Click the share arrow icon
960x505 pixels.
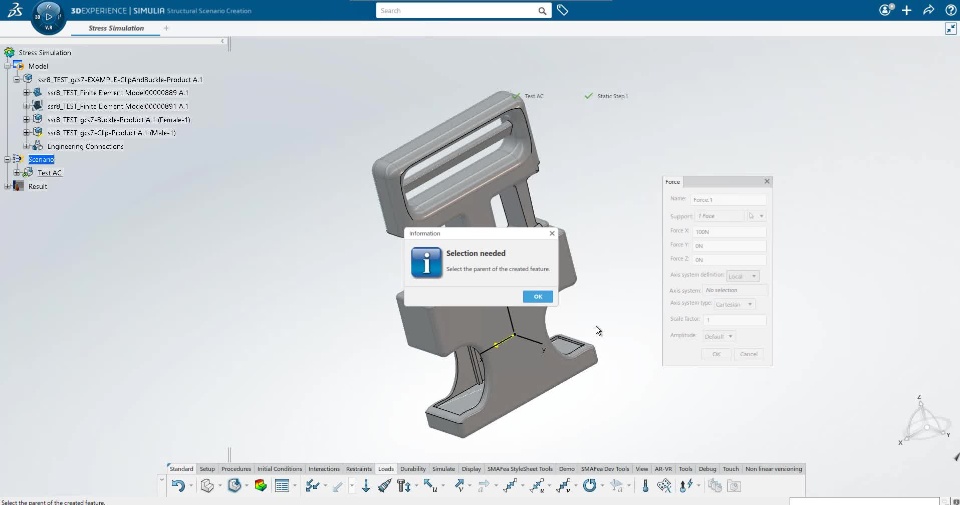click(x=928, y=10)
